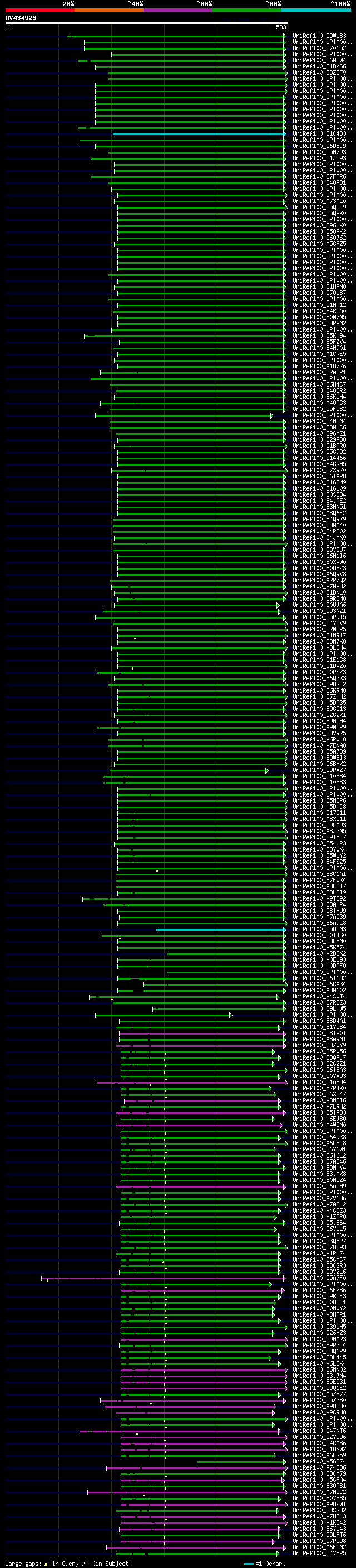
Task: Open hit UniRef100_C7FFR6
Action: coord(319,176)
